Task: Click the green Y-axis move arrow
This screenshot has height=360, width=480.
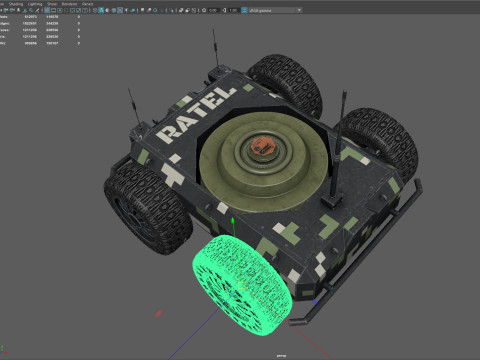Action: tap(233, 221)
